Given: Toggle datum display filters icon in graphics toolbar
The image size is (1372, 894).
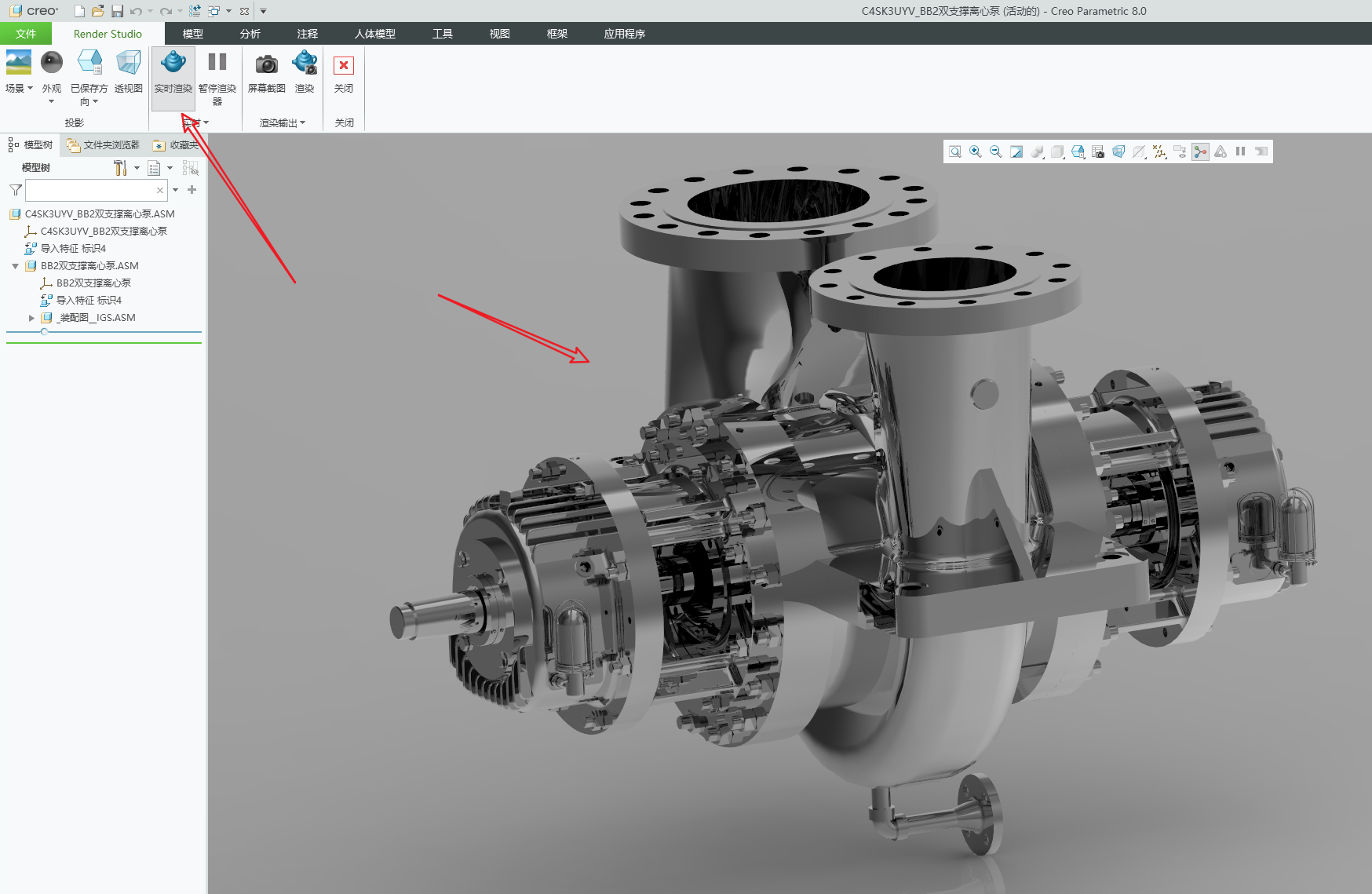Looking at the screenshot, I should click(x=1159, y=151).
